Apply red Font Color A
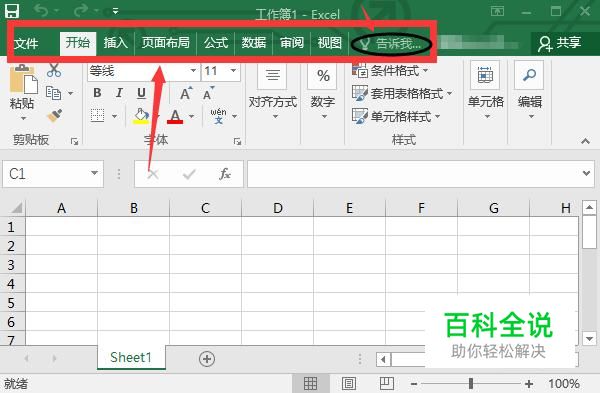The width and height of the screenshot is (600, 393). pos(175,116)
